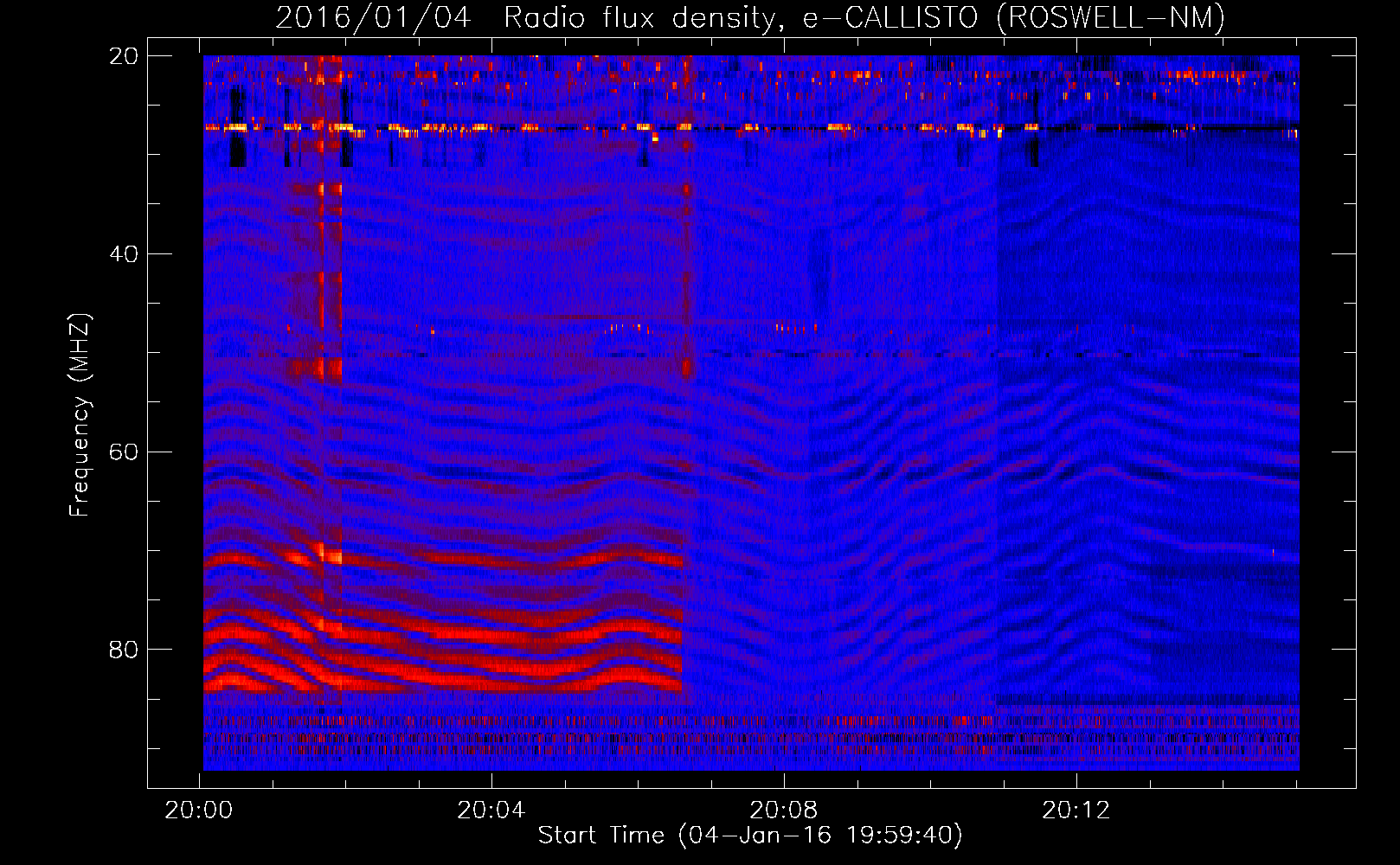Screen dimensions: 1400x865
Task: Click the "40" frequency tick label
Action: (x=124, y=253)
